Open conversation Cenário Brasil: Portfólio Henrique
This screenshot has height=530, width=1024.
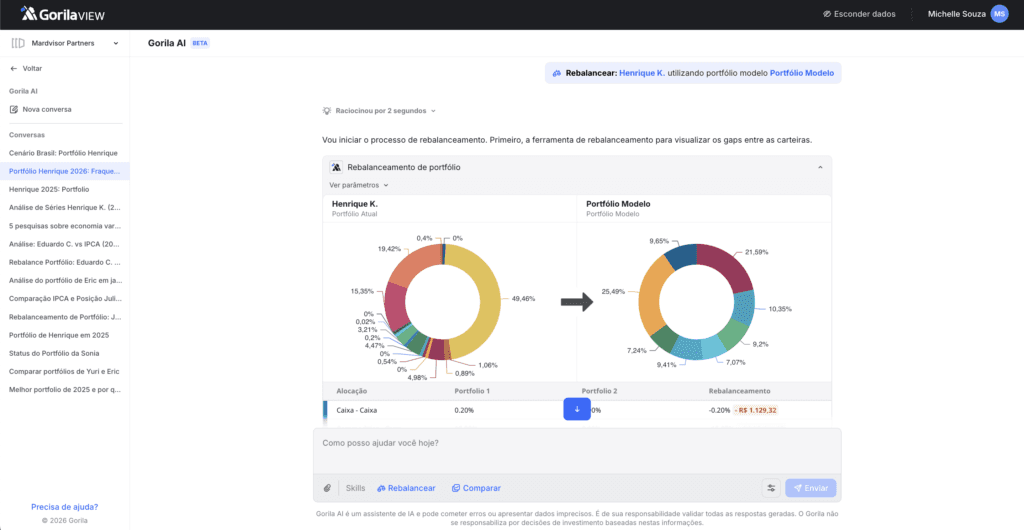click(63, 153)
